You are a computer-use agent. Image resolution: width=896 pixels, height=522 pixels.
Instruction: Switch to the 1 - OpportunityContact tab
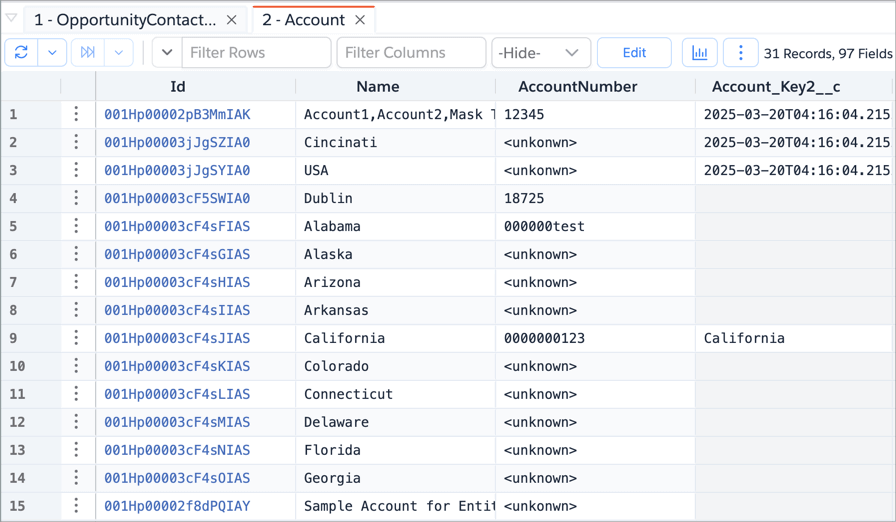[x=125, y=20]
